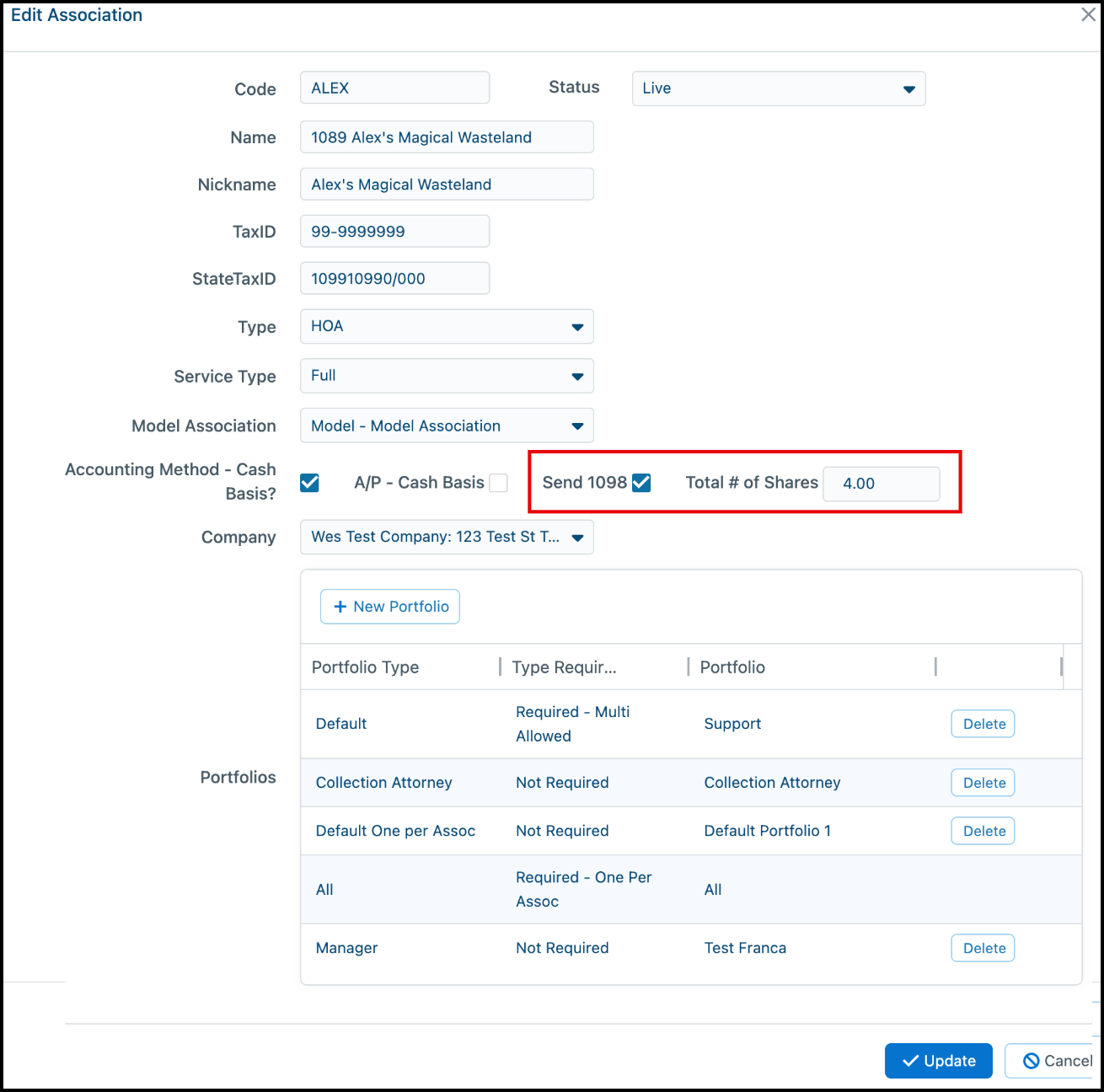Click Required - Multi Allowed cell
The height and width of the screenshot is (1092, 1104).
click(x=573, y=724)
